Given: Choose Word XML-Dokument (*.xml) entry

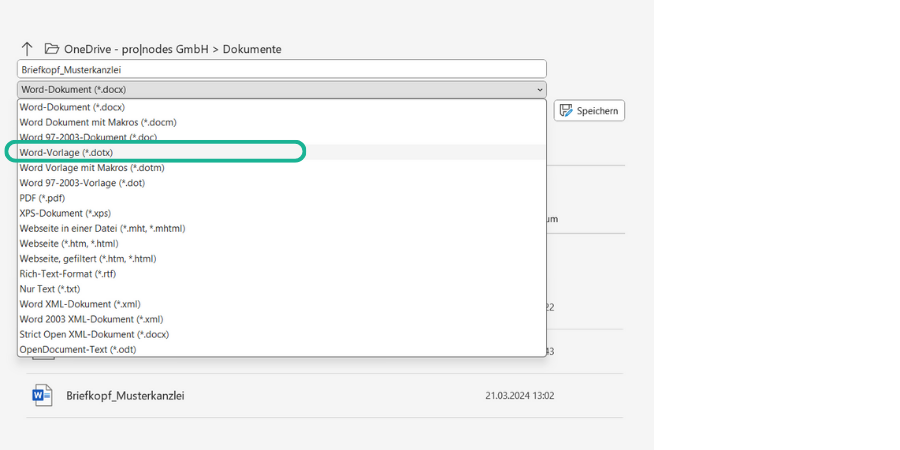Looking at the screenshot, I should (80, 304).
